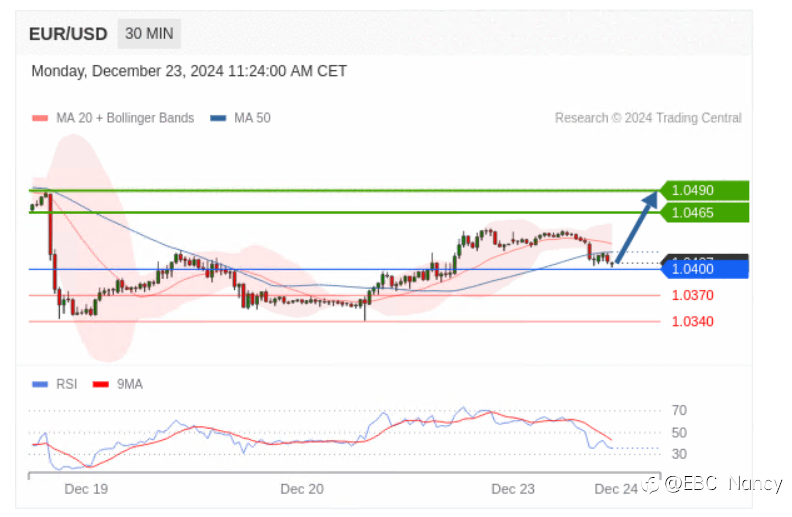Screen dimensions: 792x517
Task: Click the EUR/USD pair title
Action: (68, 34)
